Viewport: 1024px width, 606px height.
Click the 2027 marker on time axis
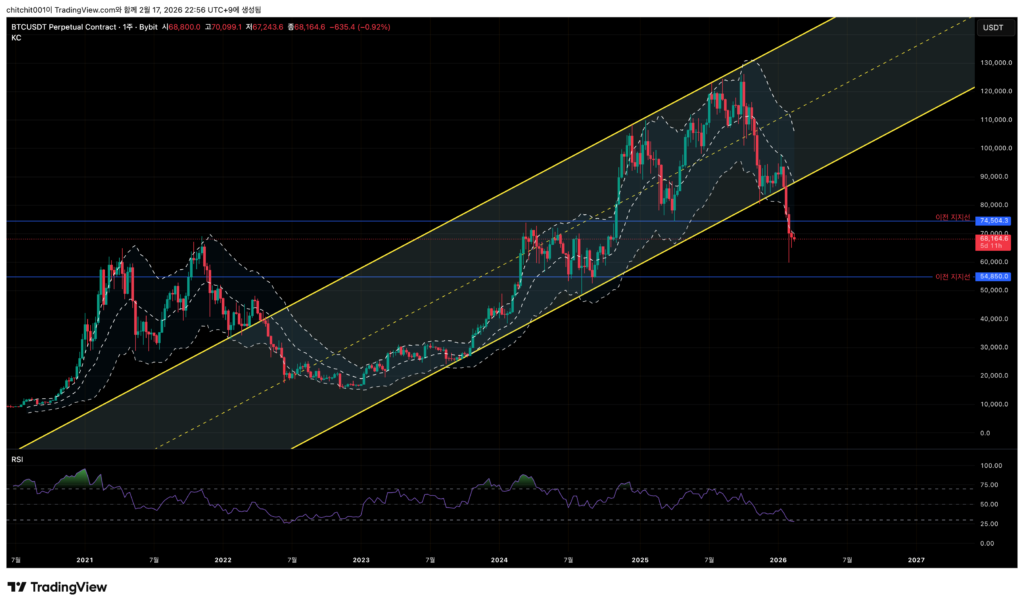(915, 562)
